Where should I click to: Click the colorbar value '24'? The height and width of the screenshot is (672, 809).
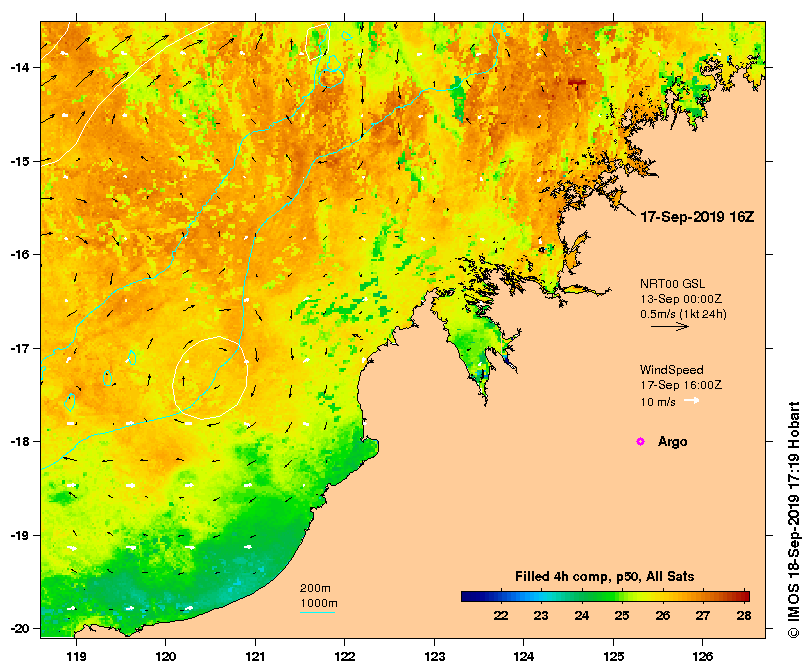click(582, 615)
